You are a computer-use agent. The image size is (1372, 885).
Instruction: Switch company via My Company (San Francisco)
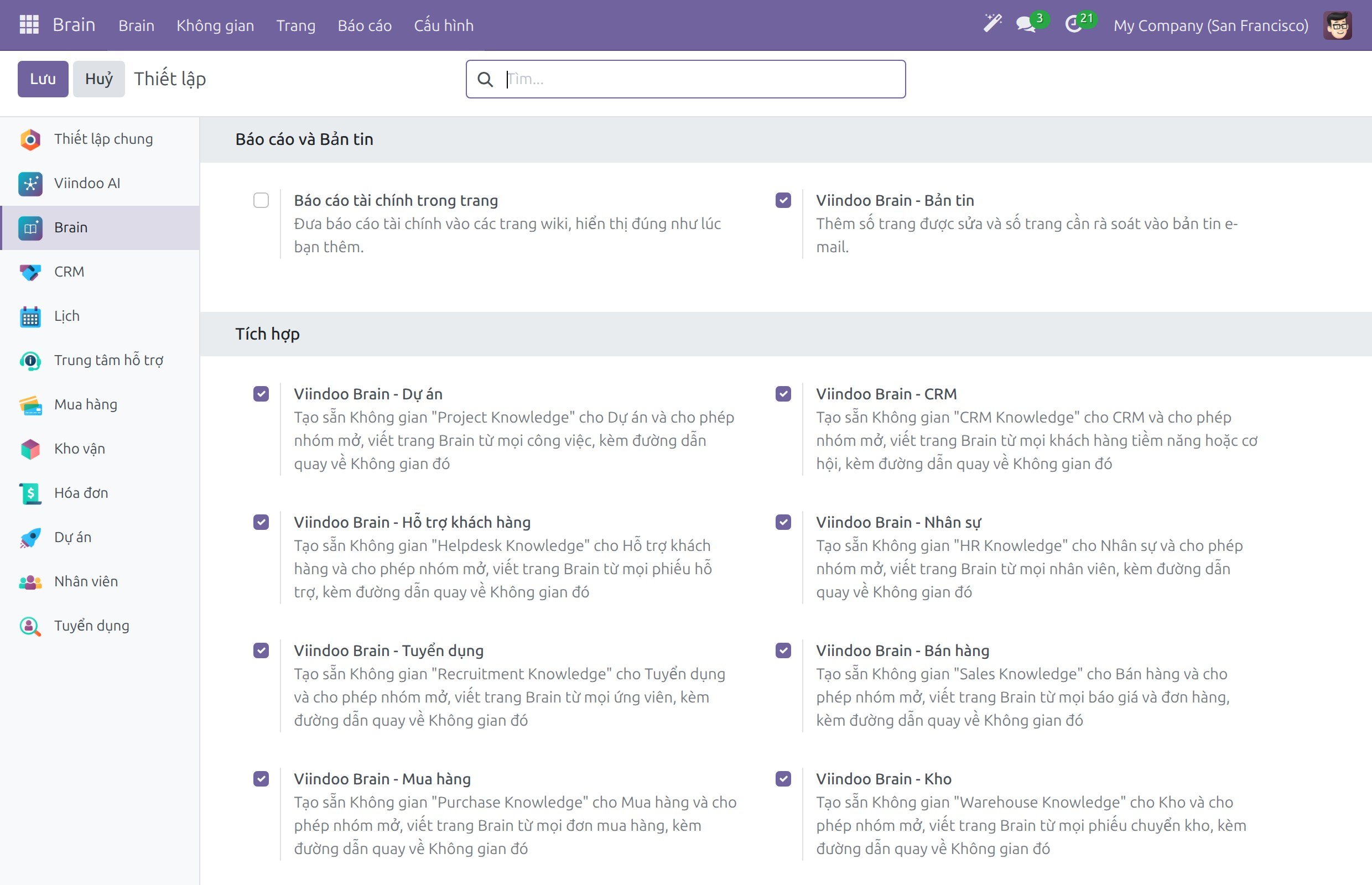1210,25
